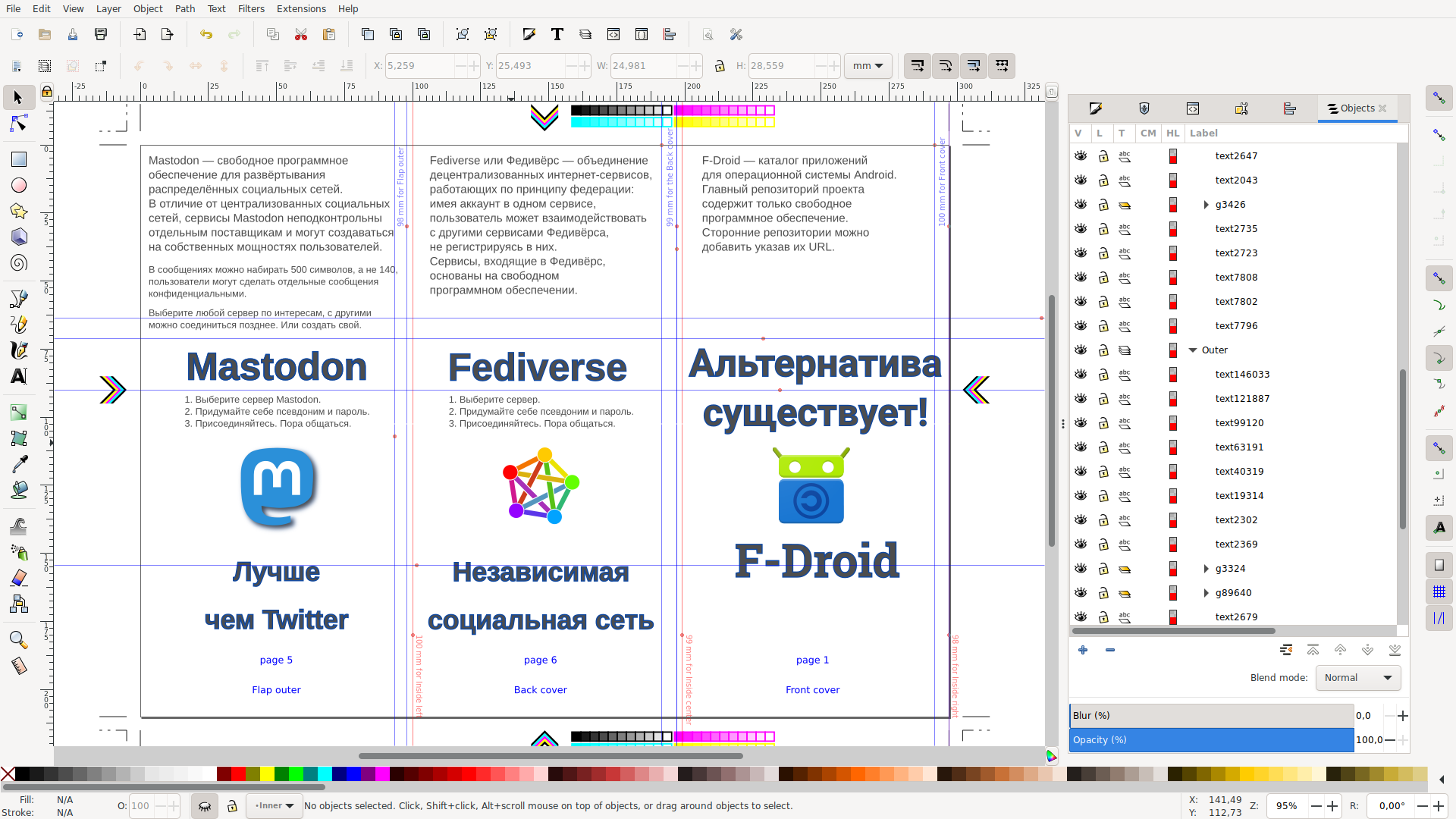1456x819 pixels.
Task: Select the Star polygon tool
Action: click(x=18, y=211)
